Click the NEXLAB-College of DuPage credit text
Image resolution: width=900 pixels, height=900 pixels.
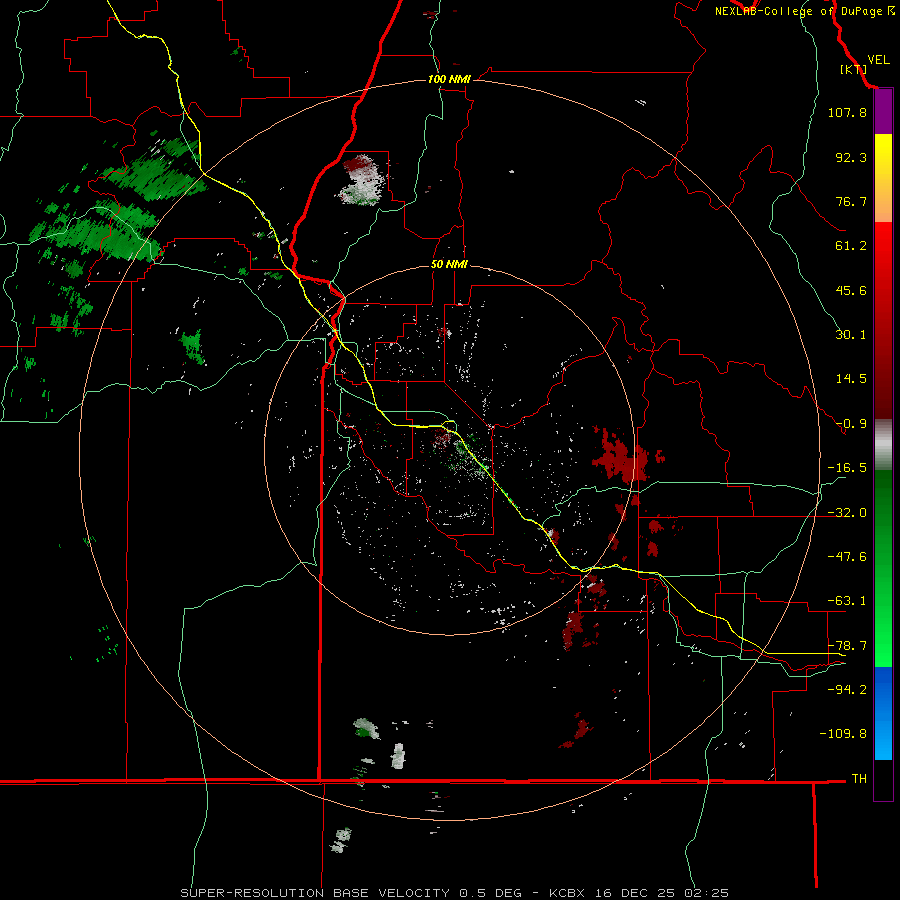[804, 11]
